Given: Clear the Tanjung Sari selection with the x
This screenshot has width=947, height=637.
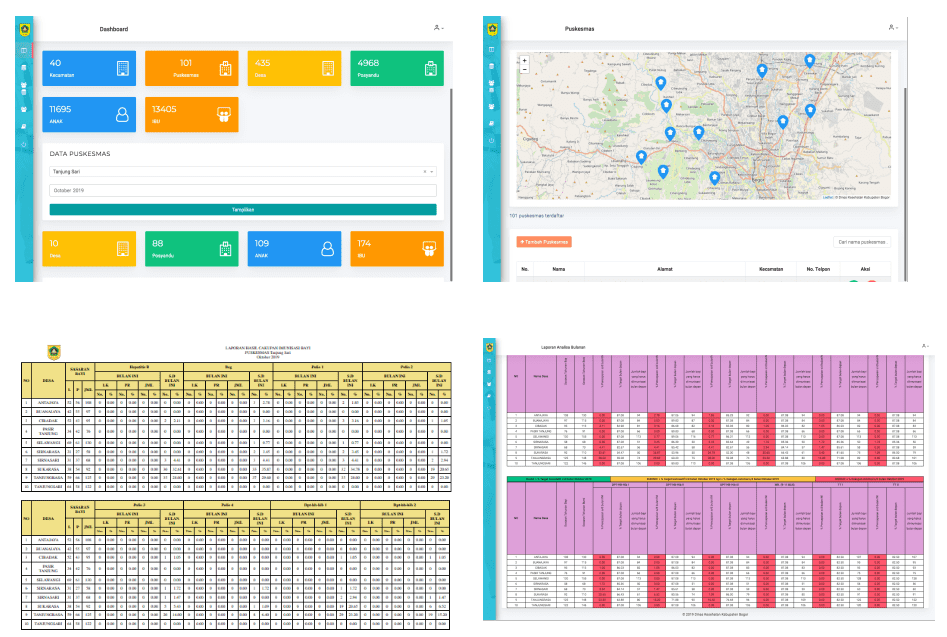Looking at the screenshot, I should pos(425,171).
